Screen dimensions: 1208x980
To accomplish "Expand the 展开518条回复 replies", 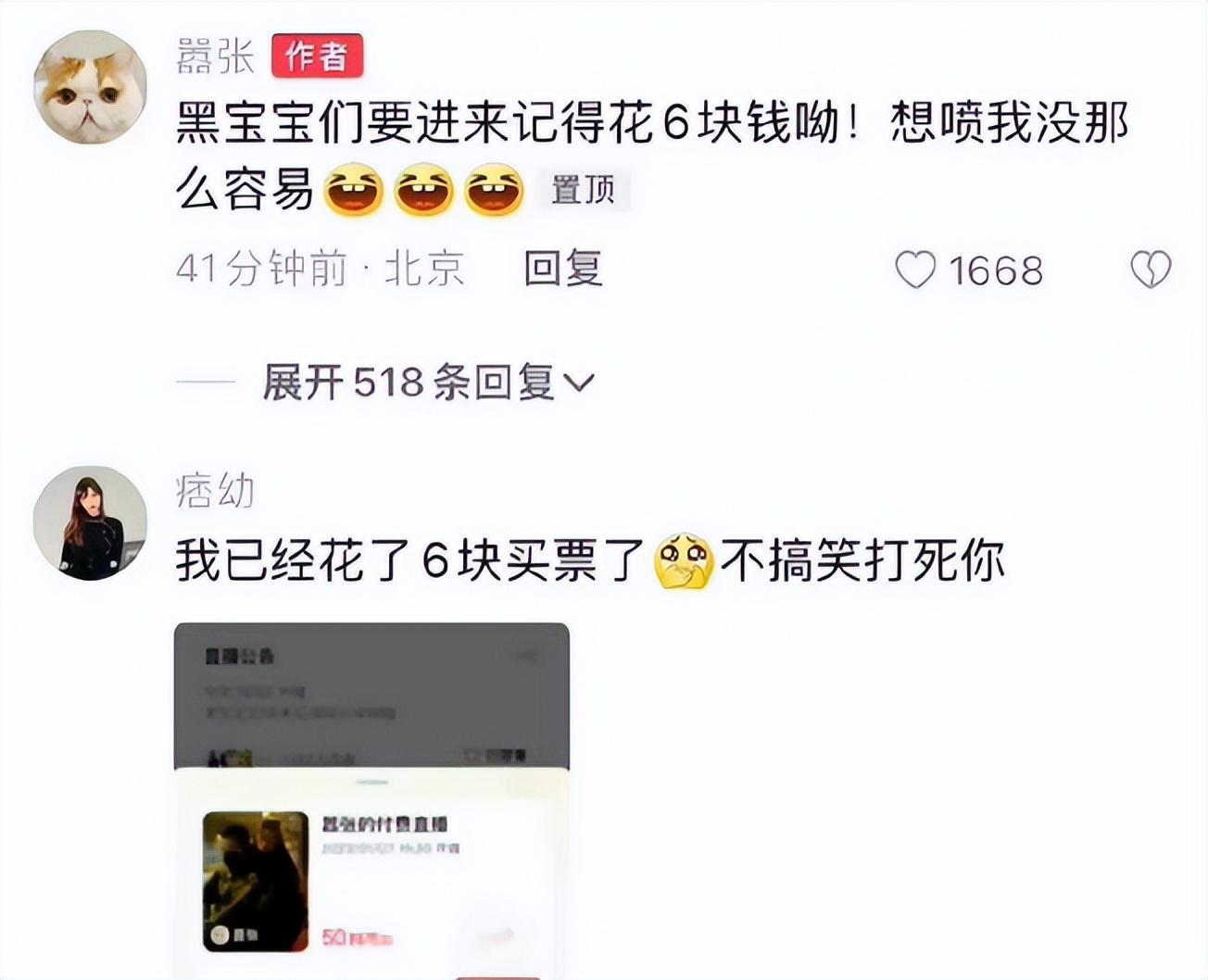I will tap(428, 382).
